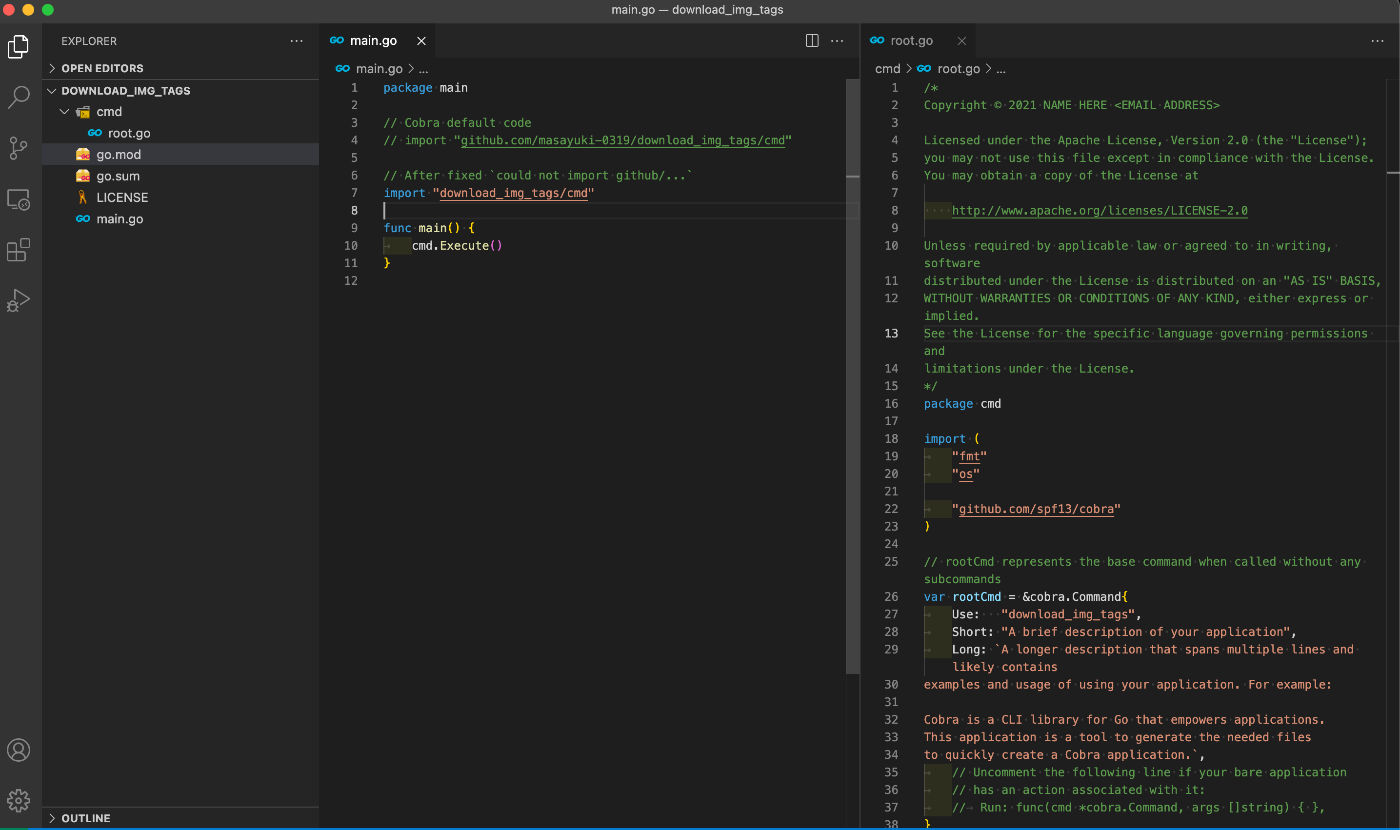Expand the Open Editors section

coord(180,68)
